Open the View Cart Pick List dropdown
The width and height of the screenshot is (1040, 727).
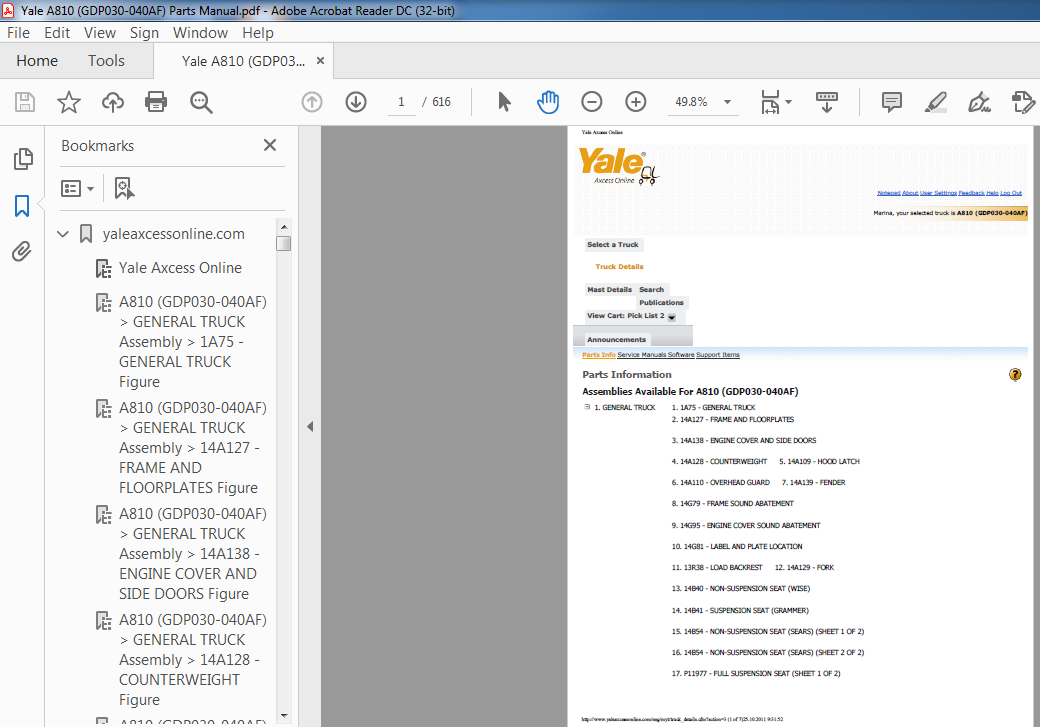pyautogui.click(x=672, y=317)
